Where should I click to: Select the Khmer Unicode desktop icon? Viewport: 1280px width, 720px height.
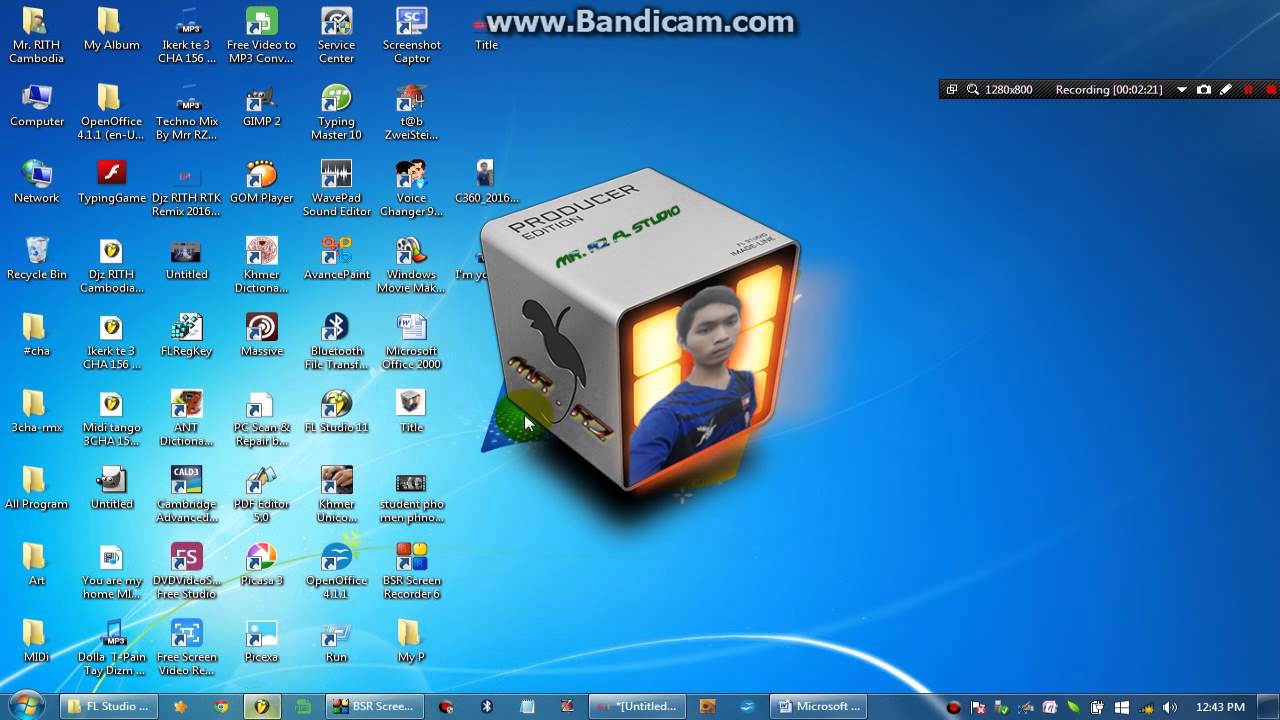336,495
